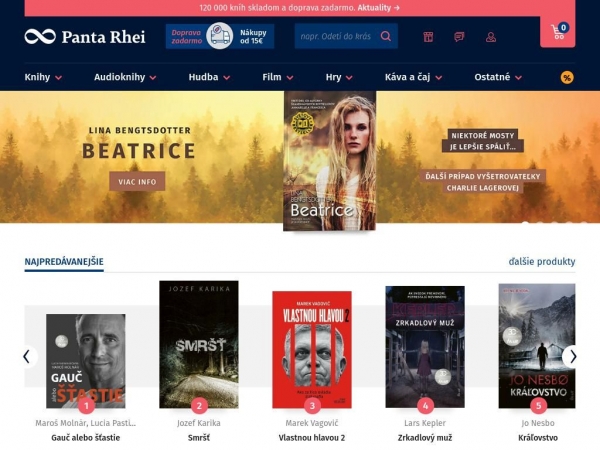Image resolution: width=600 pixels, height=450 pixels.
Task: Show next bestsellers with right arrow
Action: pyautogui.click(x=570, y=356)
